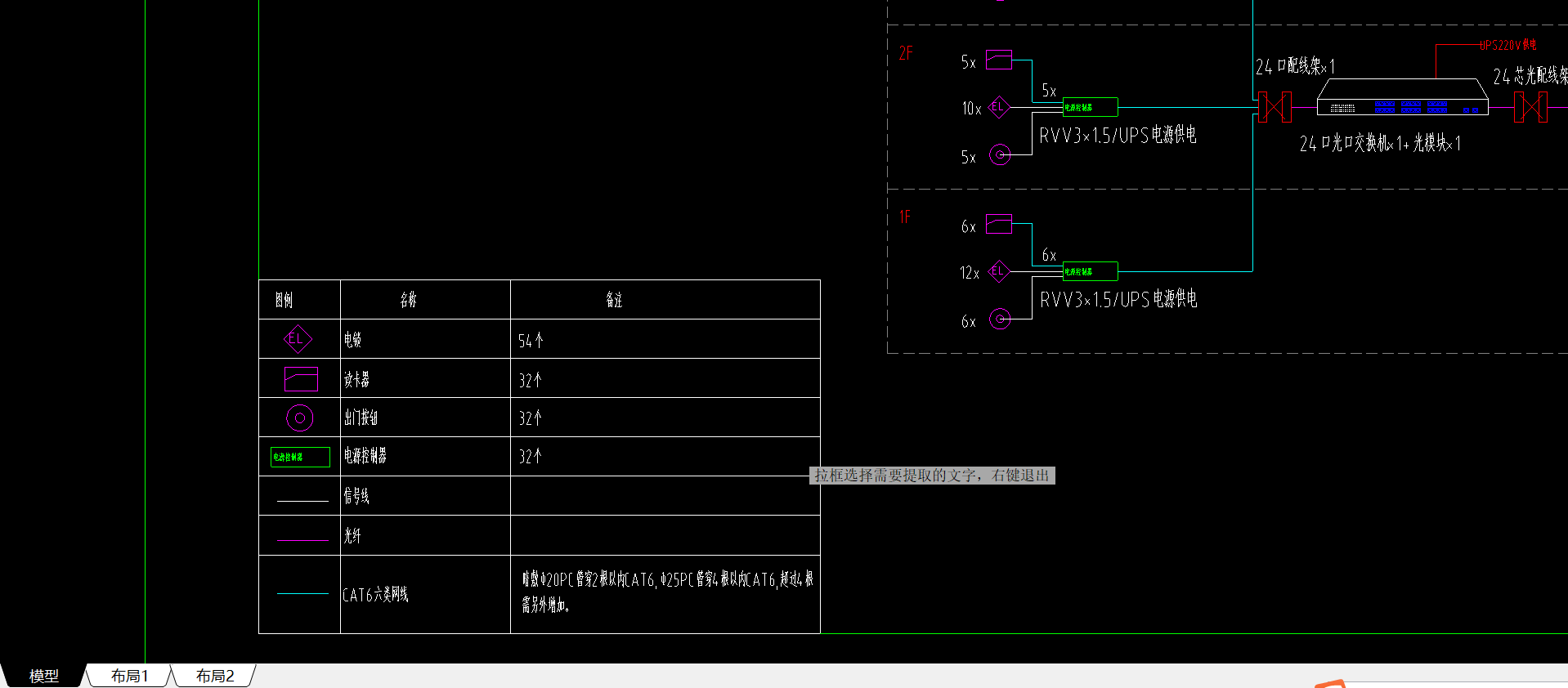The image size is (1568, 688).
Task: Click the 24口光口交换机×1+光模块×1 label
Action: coord(1380,143)
